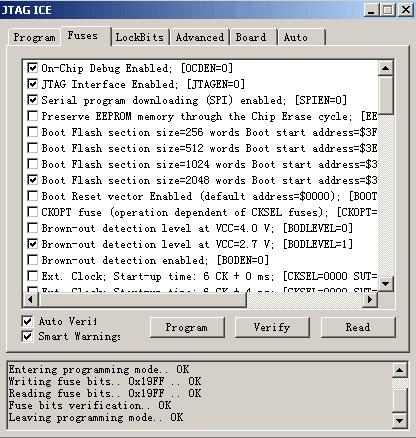Click log panel scrollbar thumb
Image resolution: width=416 pixels, height=438 pixels.
click(399, 400)
